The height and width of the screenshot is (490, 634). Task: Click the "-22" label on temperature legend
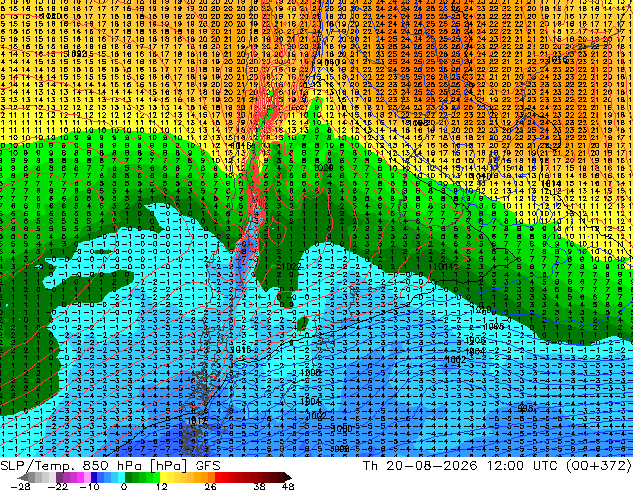click(57, 486)
